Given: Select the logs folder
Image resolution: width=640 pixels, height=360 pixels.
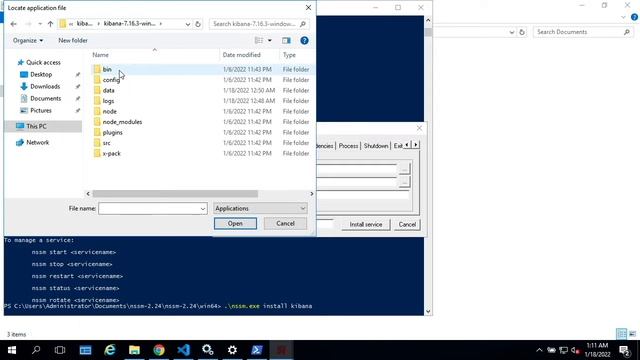Looking at the screenshot, I should pyautogui.click(x=108, y=101).
